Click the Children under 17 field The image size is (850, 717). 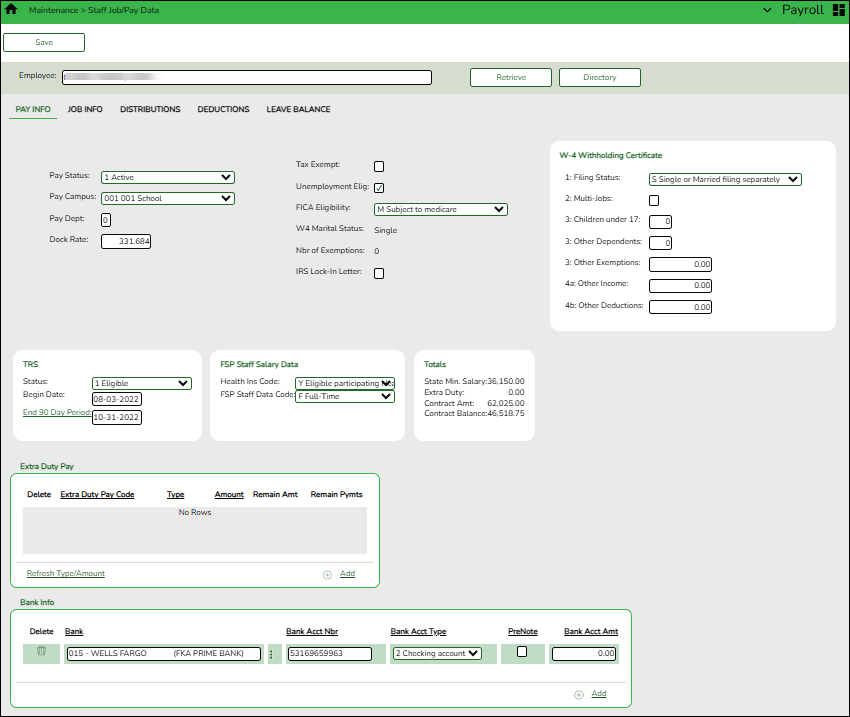[x=660, y=222]
